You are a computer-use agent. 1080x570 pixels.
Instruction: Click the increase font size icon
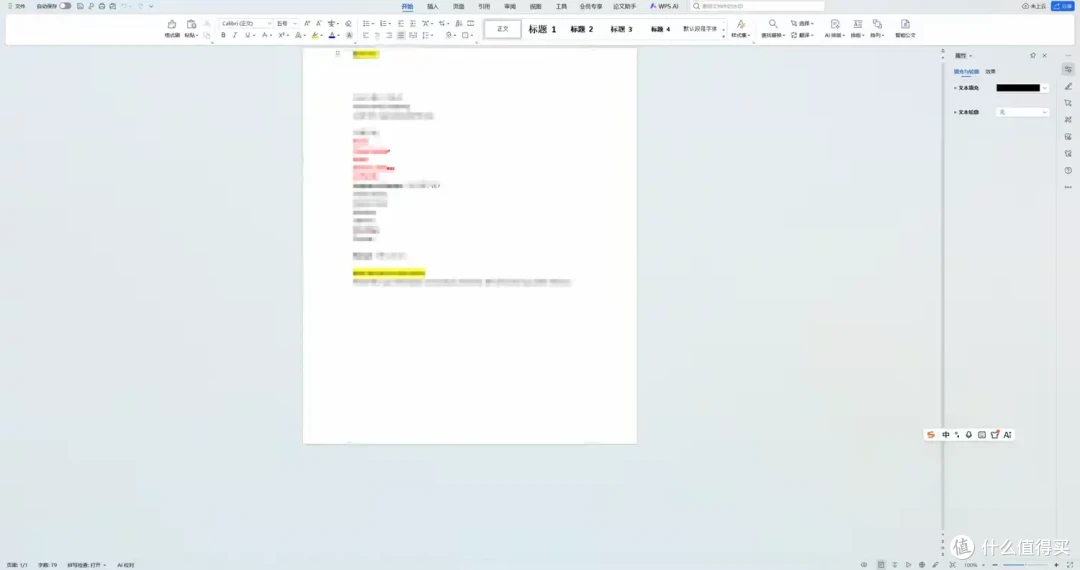pyautogui.click(x=307, y=23)
